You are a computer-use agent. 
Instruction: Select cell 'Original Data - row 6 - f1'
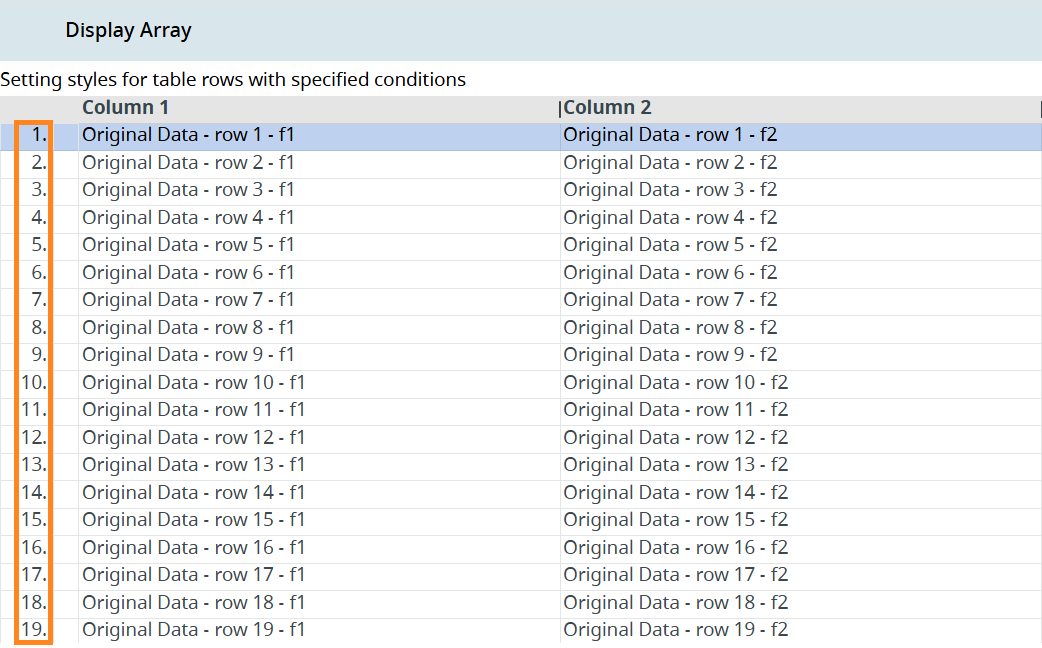188,273
